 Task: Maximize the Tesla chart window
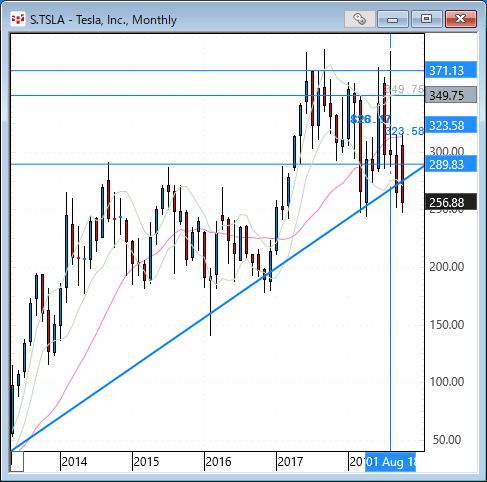426,19
